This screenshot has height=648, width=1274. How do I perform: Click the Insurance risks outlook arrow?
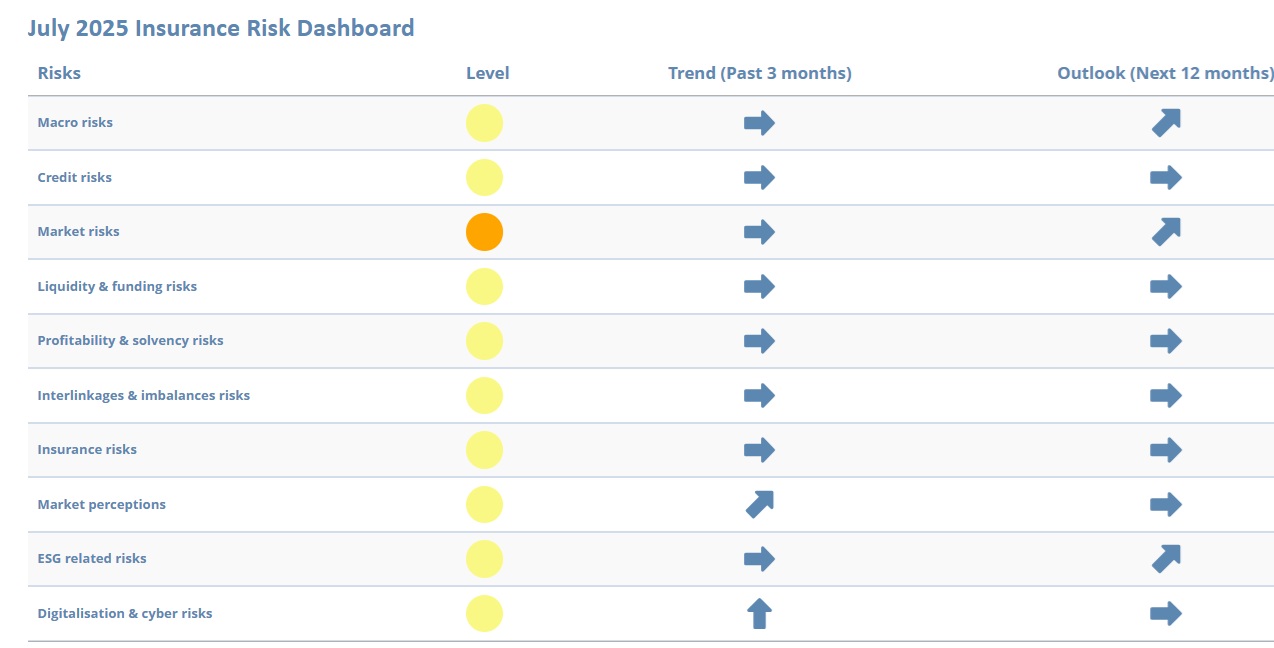pos(1166,450)
